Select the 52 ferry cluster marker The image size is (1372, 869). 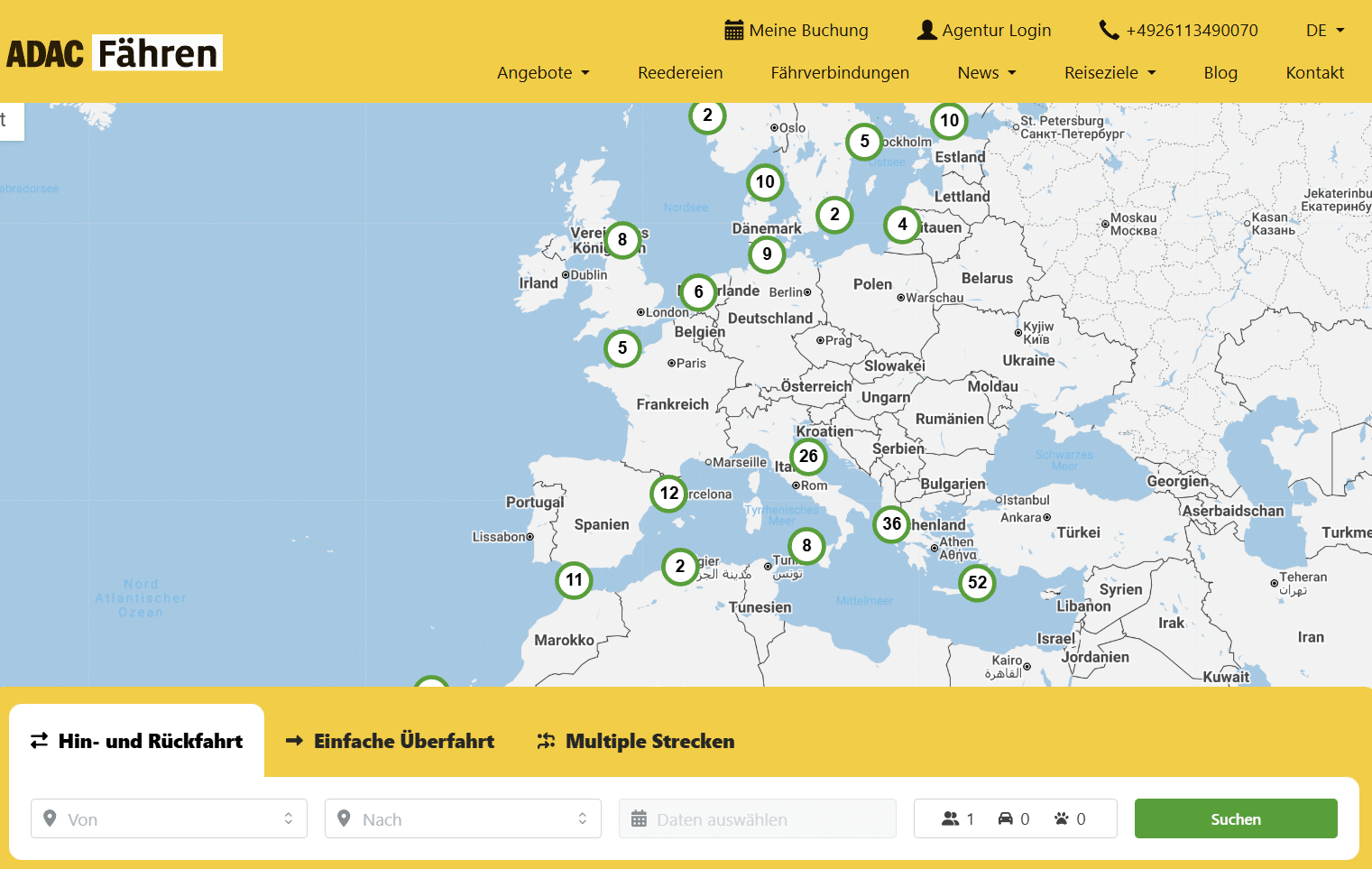[977, 583]
